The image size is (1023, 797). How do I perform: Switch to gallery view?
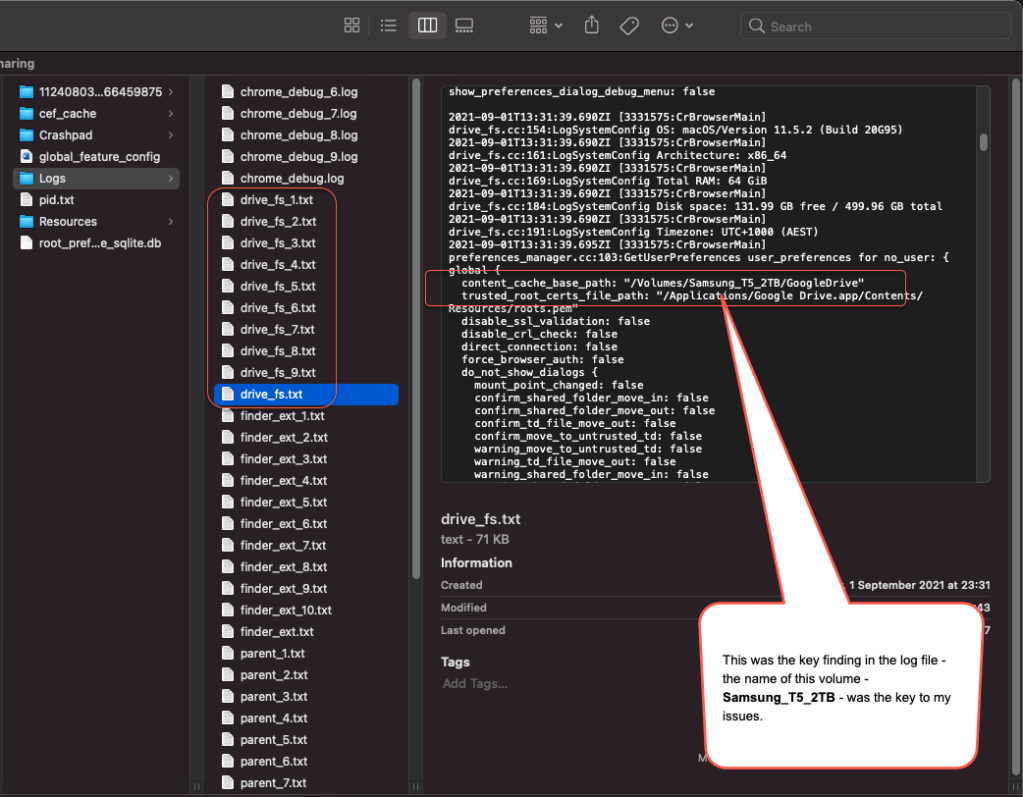464,25
